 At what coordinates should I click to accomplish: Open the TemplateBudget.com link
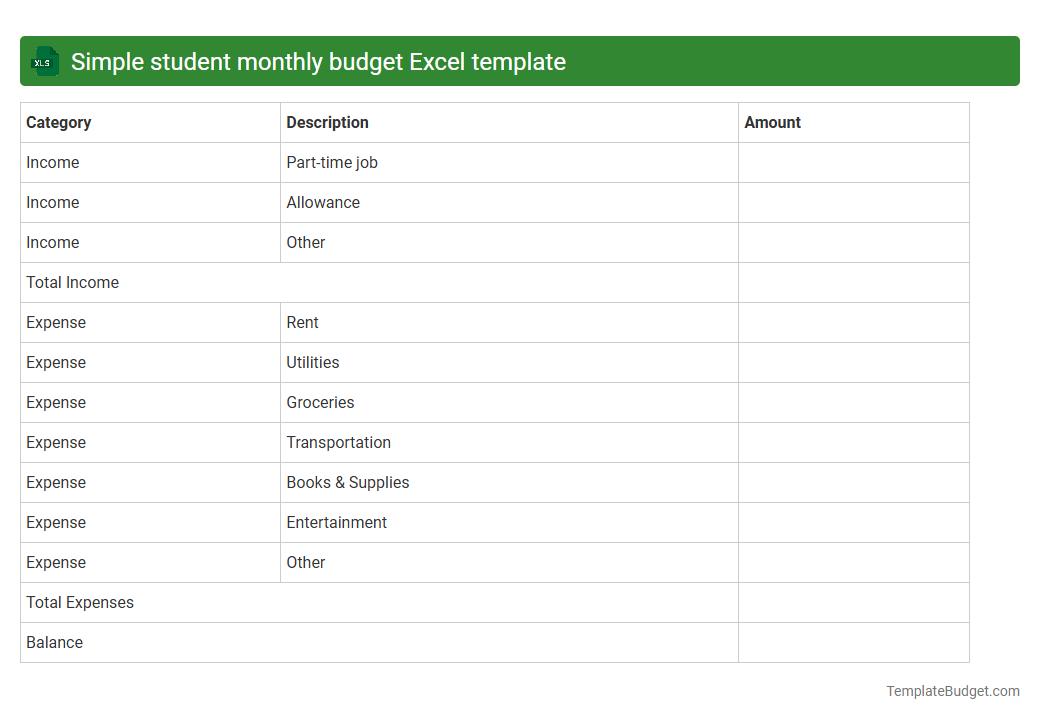coord(952,690)
